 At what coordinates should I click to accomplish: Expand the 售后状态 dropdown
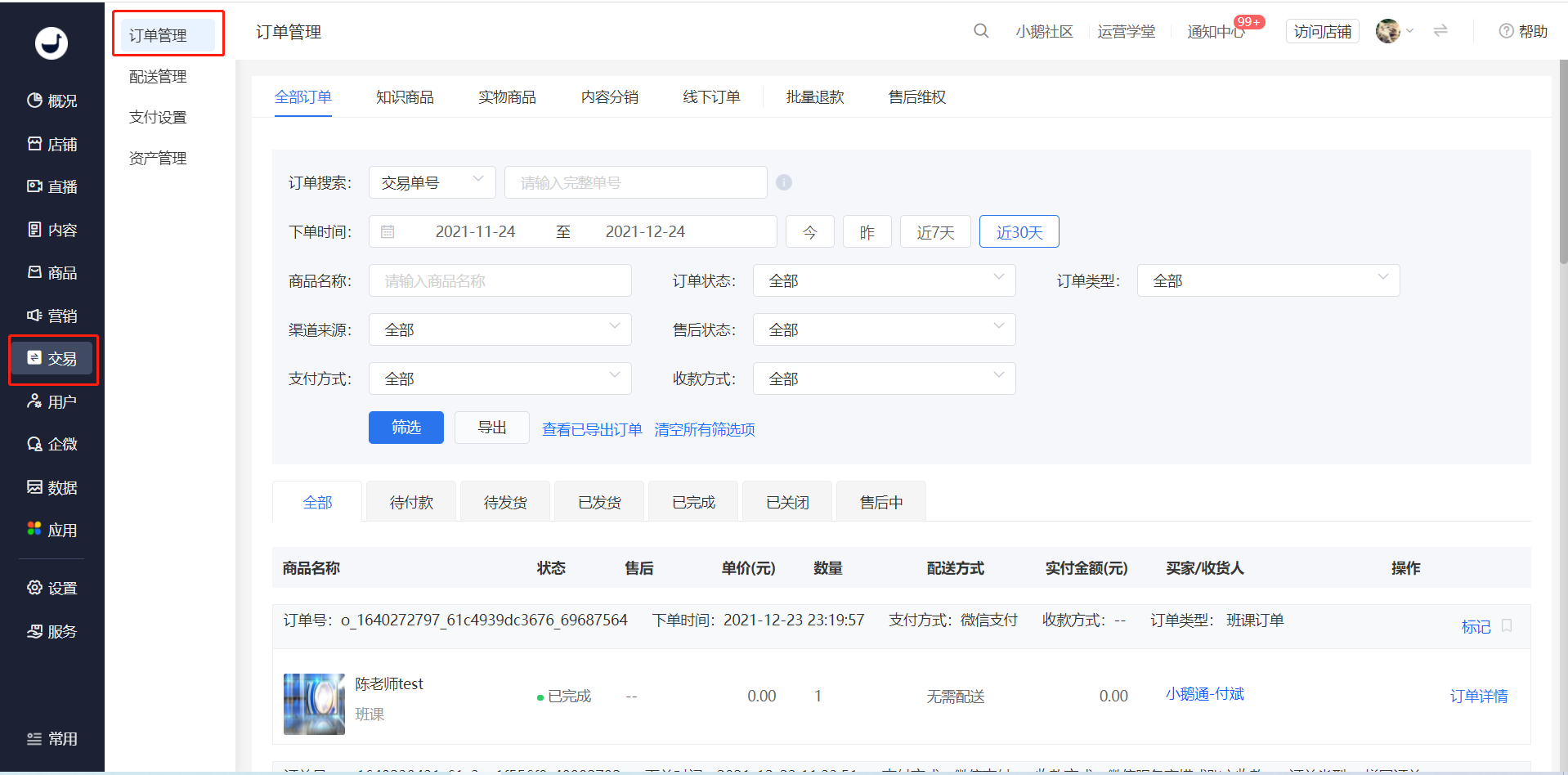pos(885,329)
